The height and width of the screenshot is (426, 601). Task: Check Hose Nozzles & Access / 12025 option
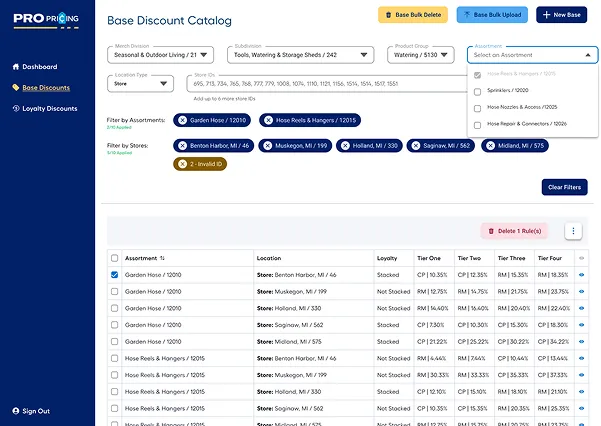[x=478, y=109]
